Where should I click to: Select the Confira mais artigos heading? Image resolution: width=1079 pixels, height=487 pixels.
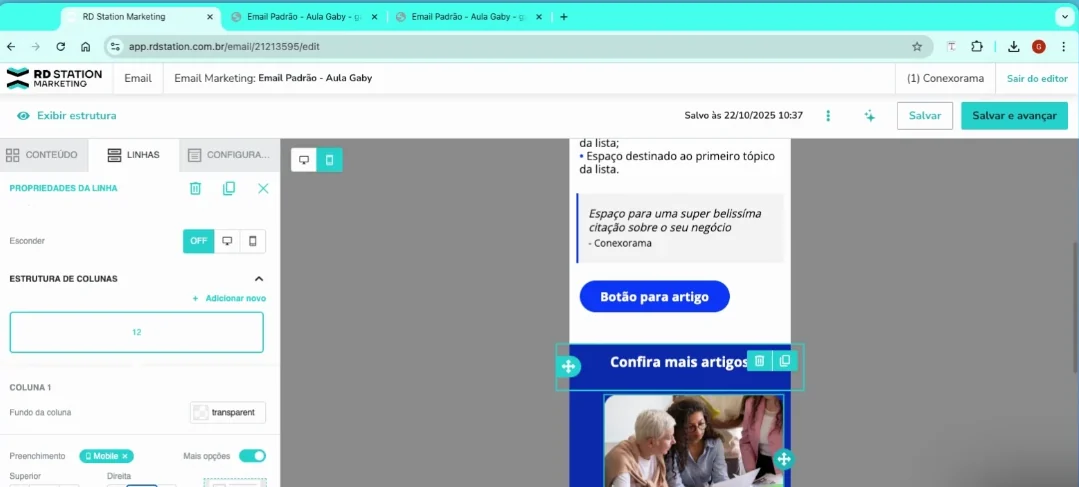click(679, 361)
